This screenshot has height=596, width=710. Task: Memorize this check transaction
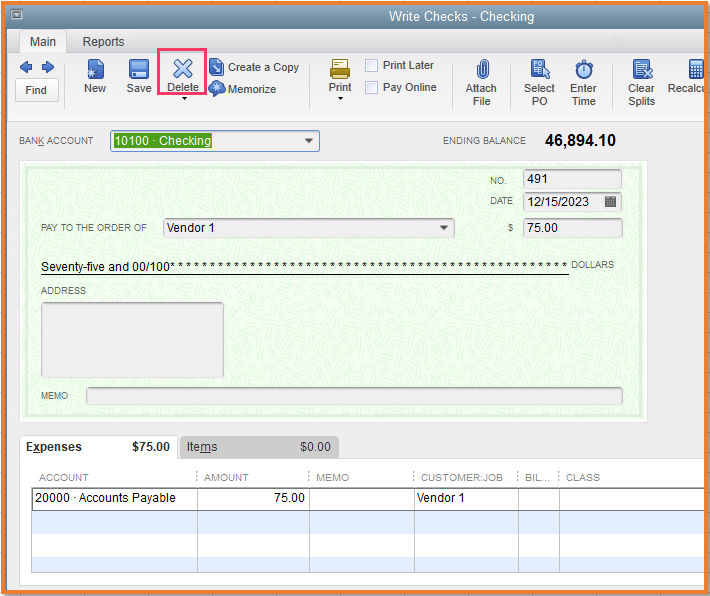pos(243,89)
